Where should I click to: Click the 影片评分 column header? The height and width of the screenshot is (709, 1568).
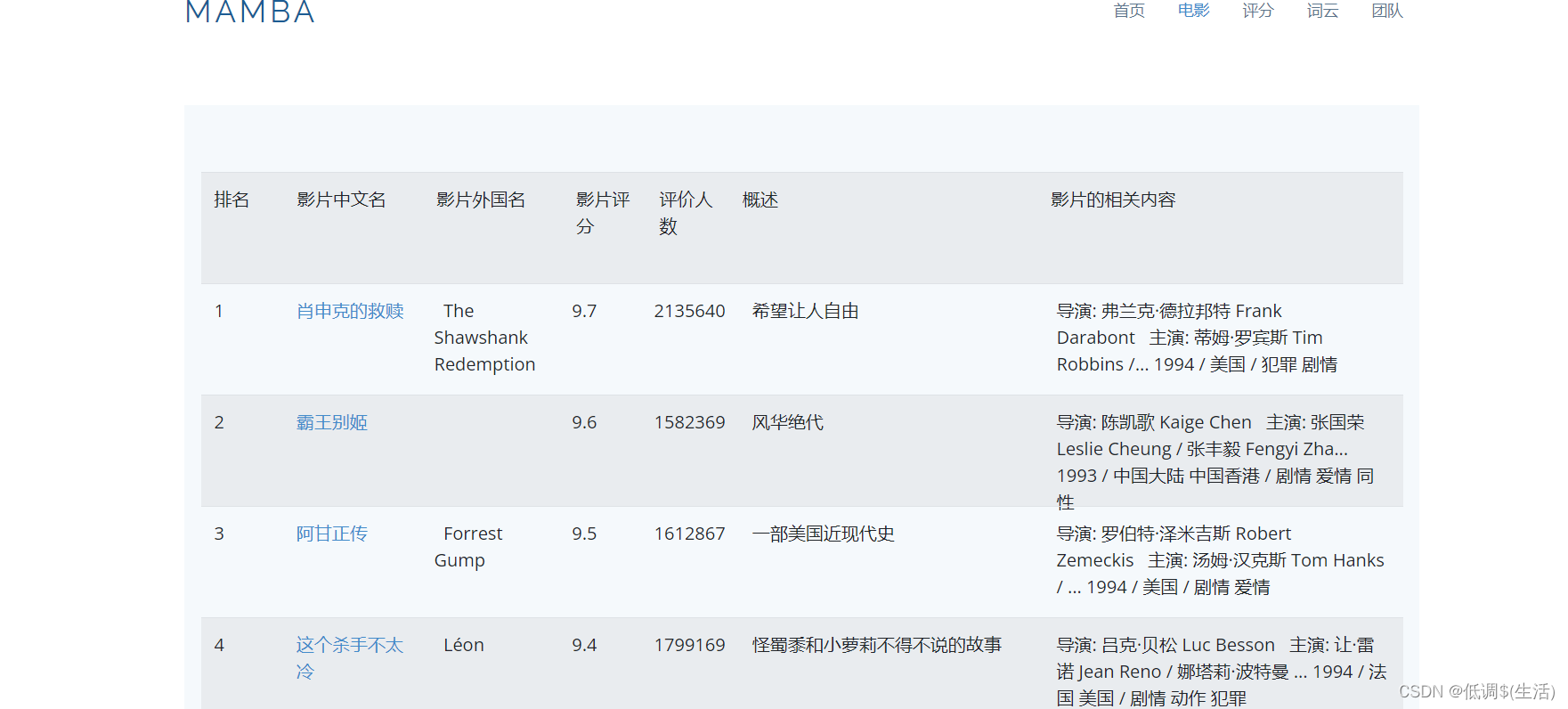point(603,213)
